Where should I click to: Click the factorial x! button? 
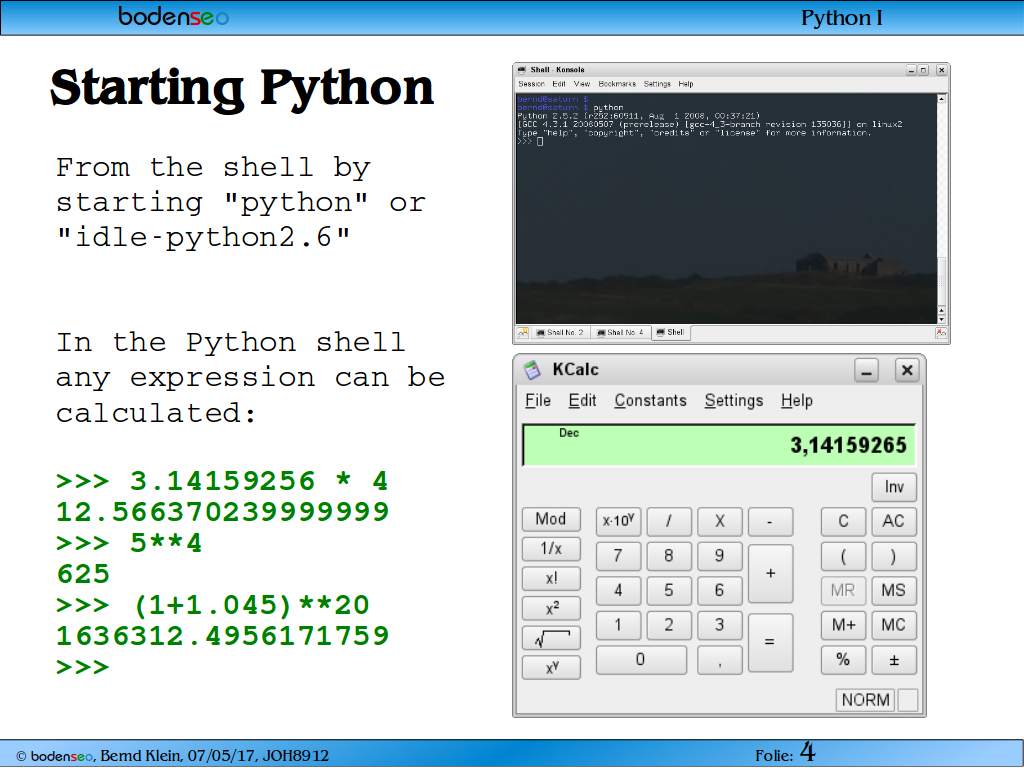coord(552,579)
